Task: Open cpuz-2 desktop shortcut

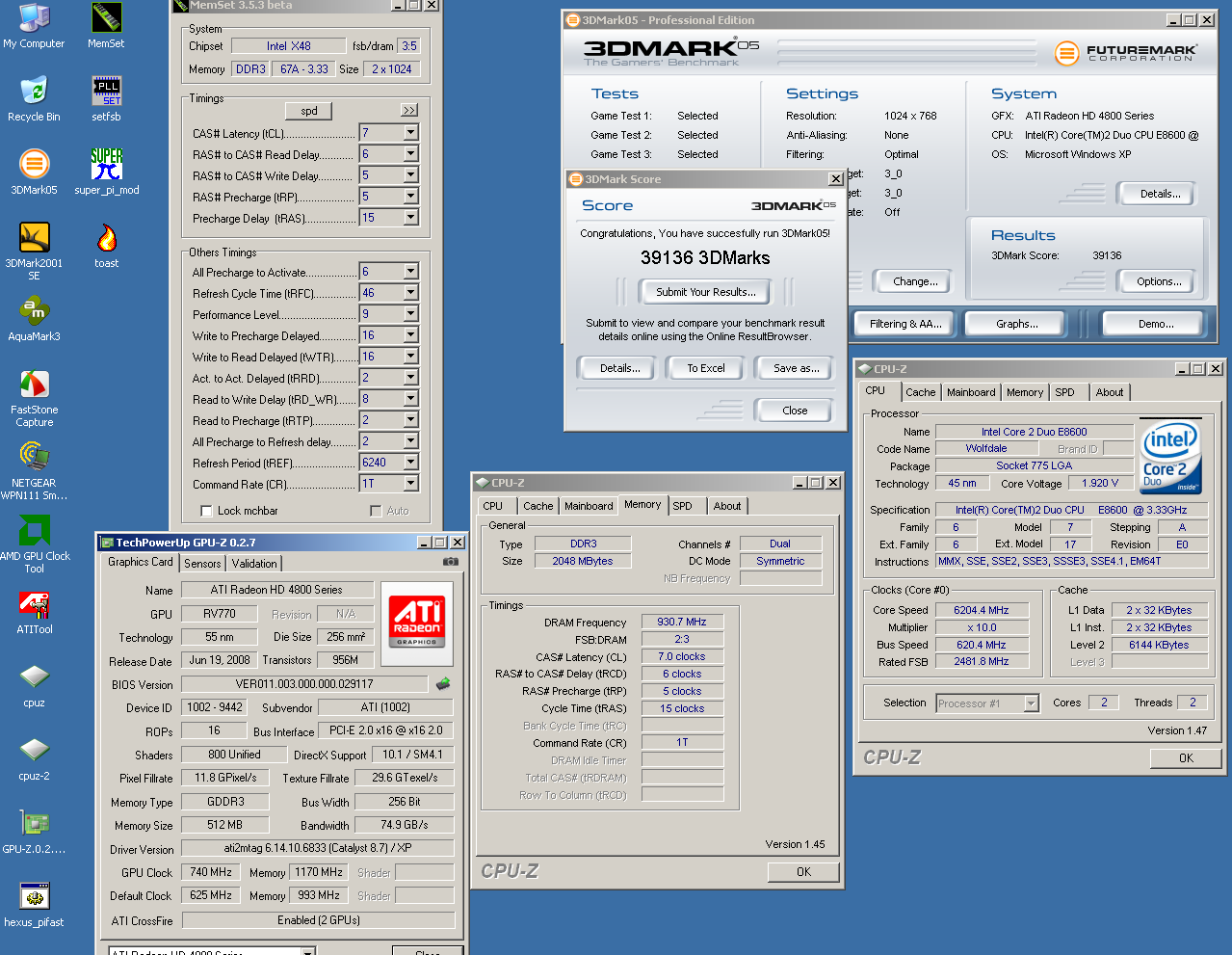Action: tap(34, 758)
